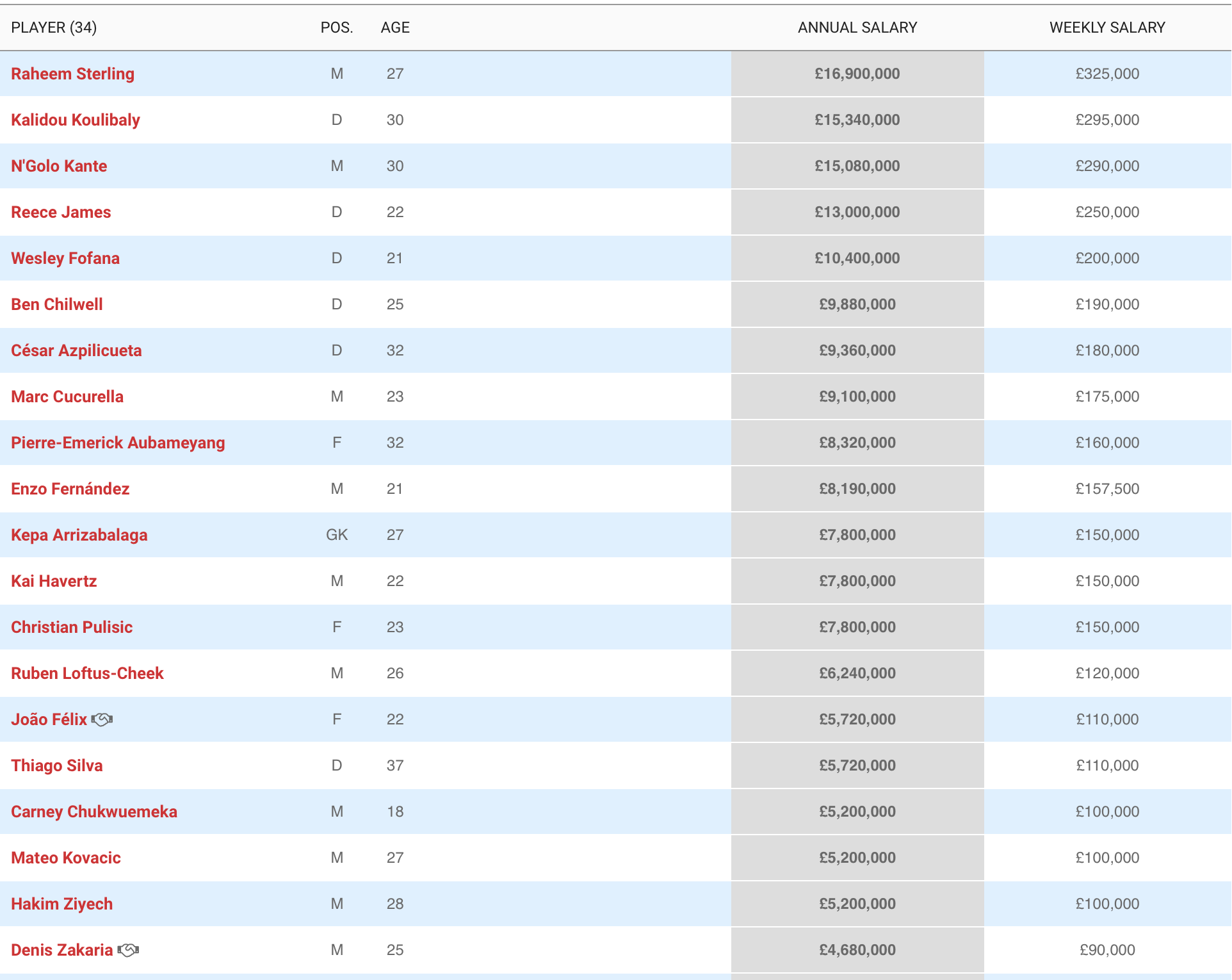Click age 18 in Carney Chukwuemeka row
Image resolution: width=1232 pixels, height=980 pixels.
pyautogui.click(x=395, y=812)
